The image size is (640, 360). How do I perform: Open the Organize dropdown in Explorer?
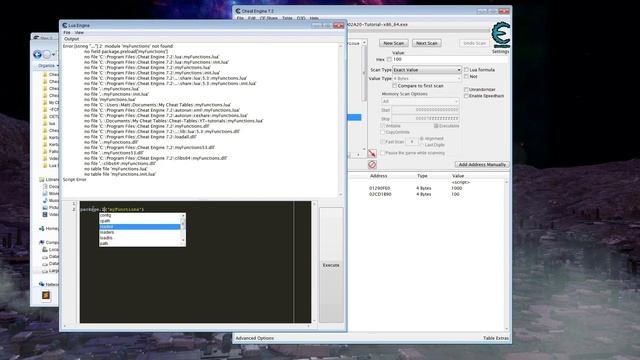point(47,66)
